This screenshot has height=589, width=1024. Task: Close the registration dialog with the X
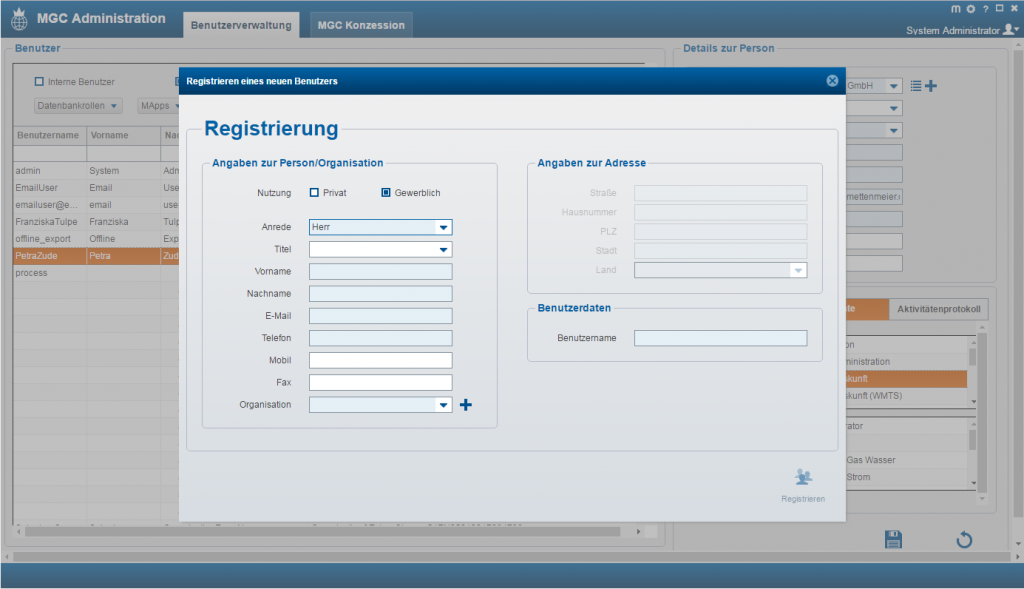point(832,81)
